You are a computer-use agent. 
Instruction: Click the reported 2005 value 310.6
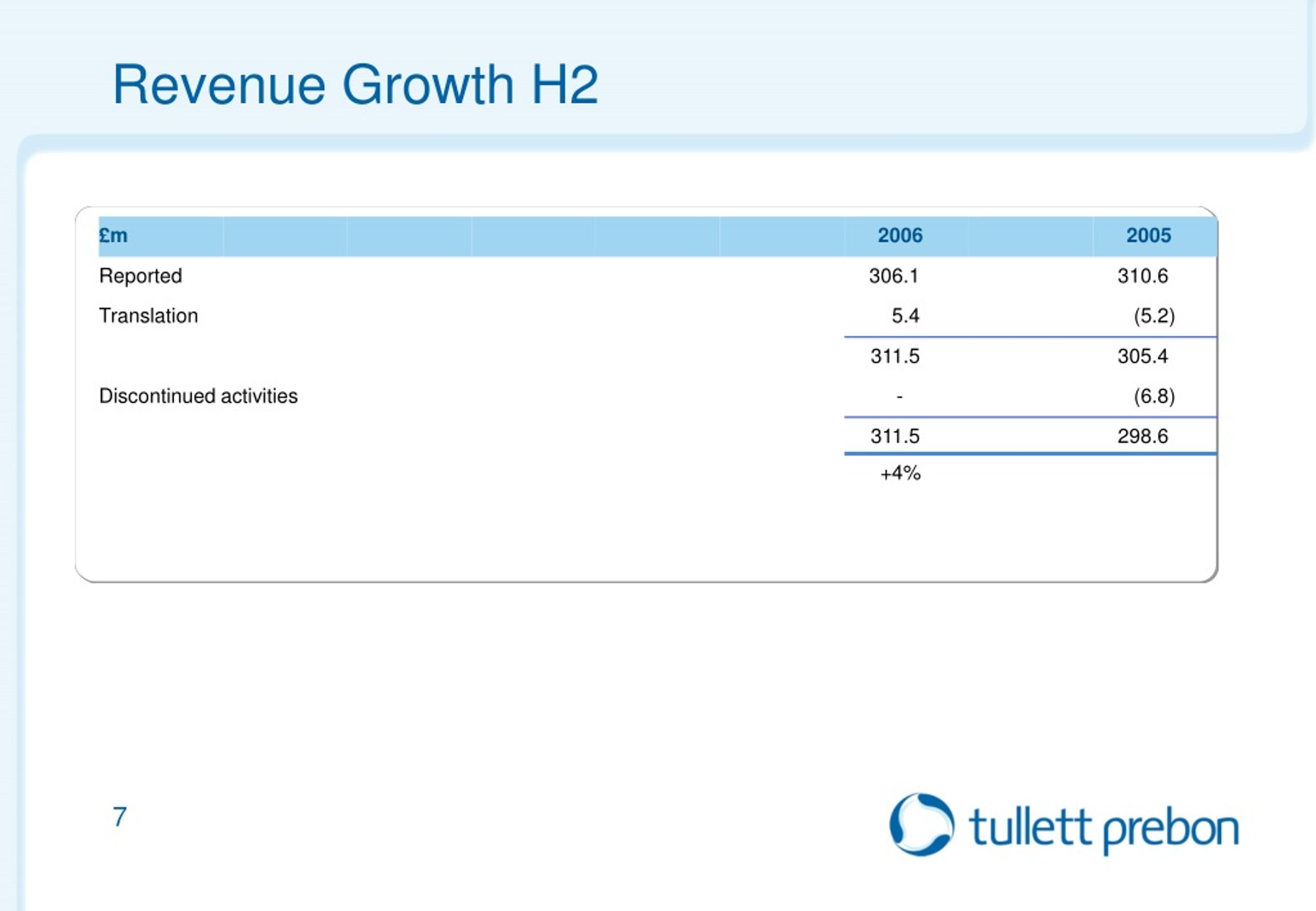point(1143,276)
